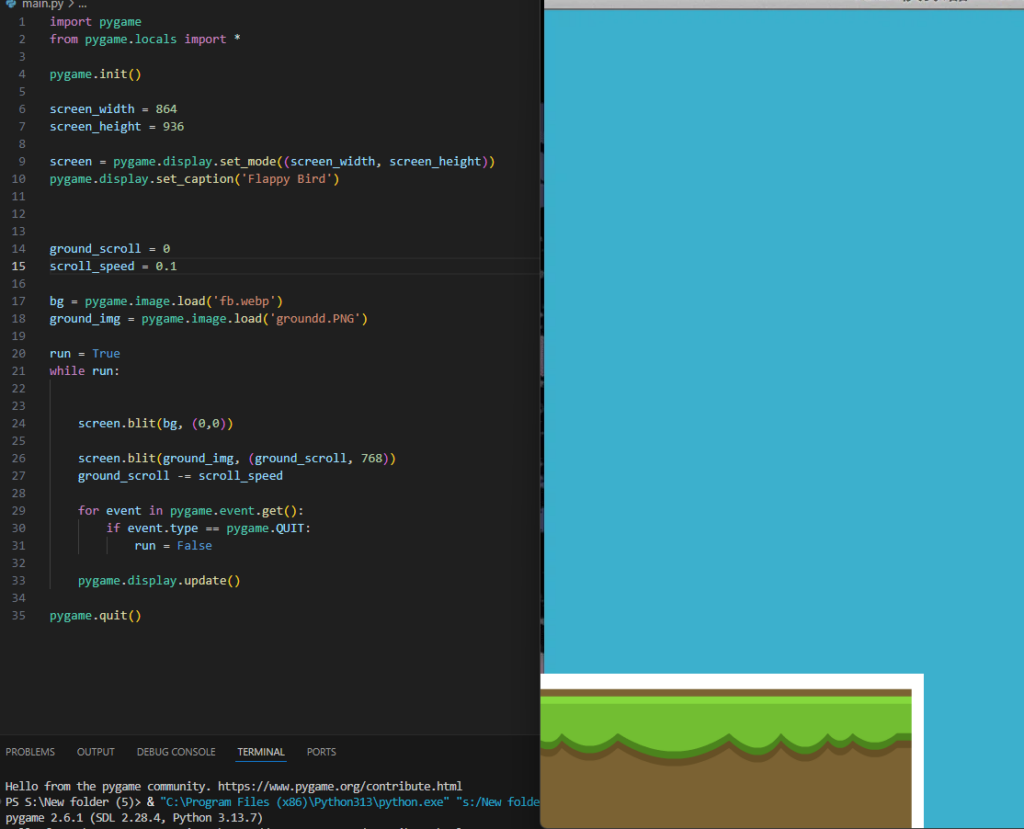Switch to the DEBUG CONSOLE tab
Viewport: 1024px width, 829px height.
[176, 752]
